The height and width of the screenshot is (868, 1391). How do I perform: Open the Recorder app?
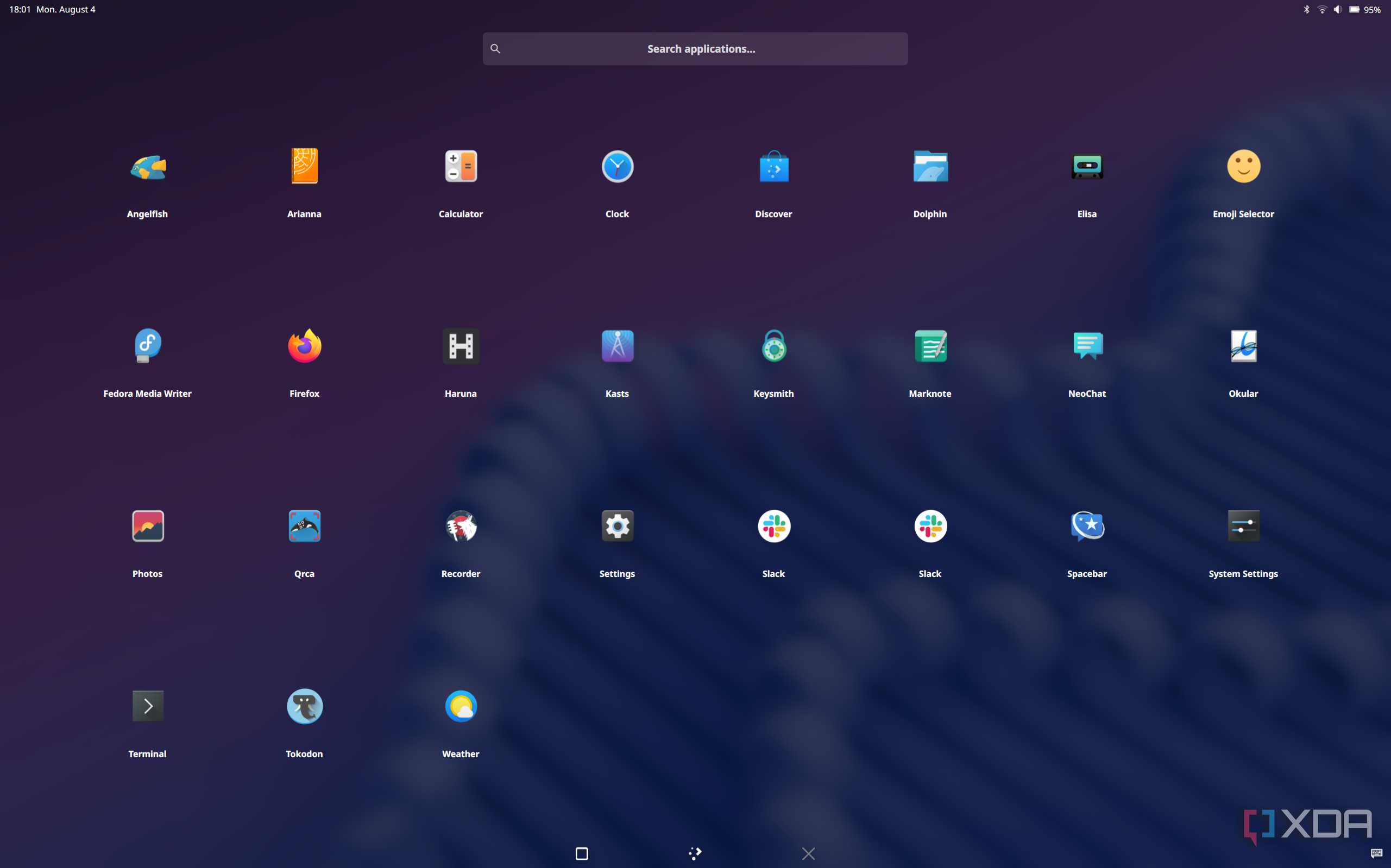click(x=461, y=526)
